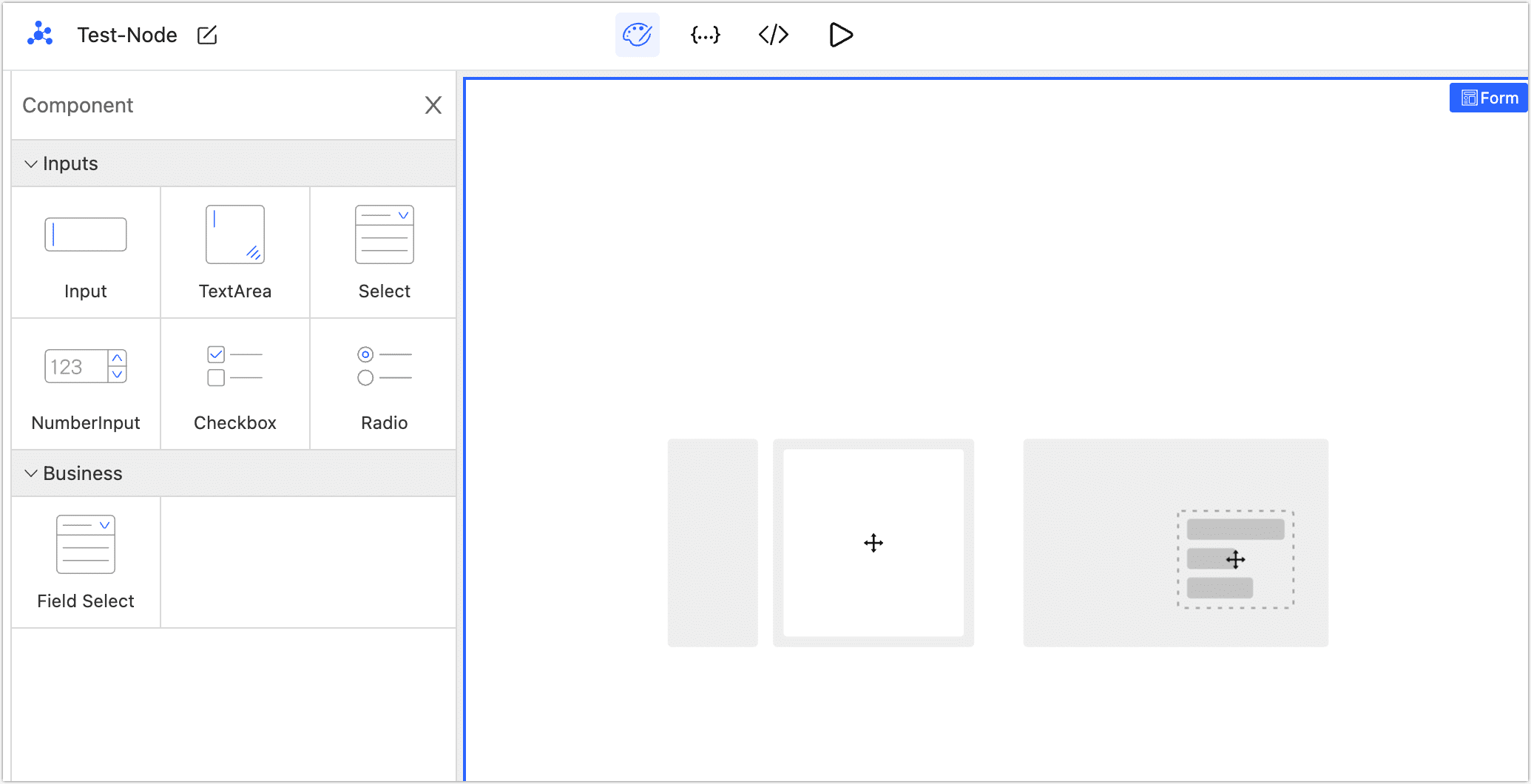Collapse the Inputs section
This screenshot has height=784, width=1531.
point(31,163)
